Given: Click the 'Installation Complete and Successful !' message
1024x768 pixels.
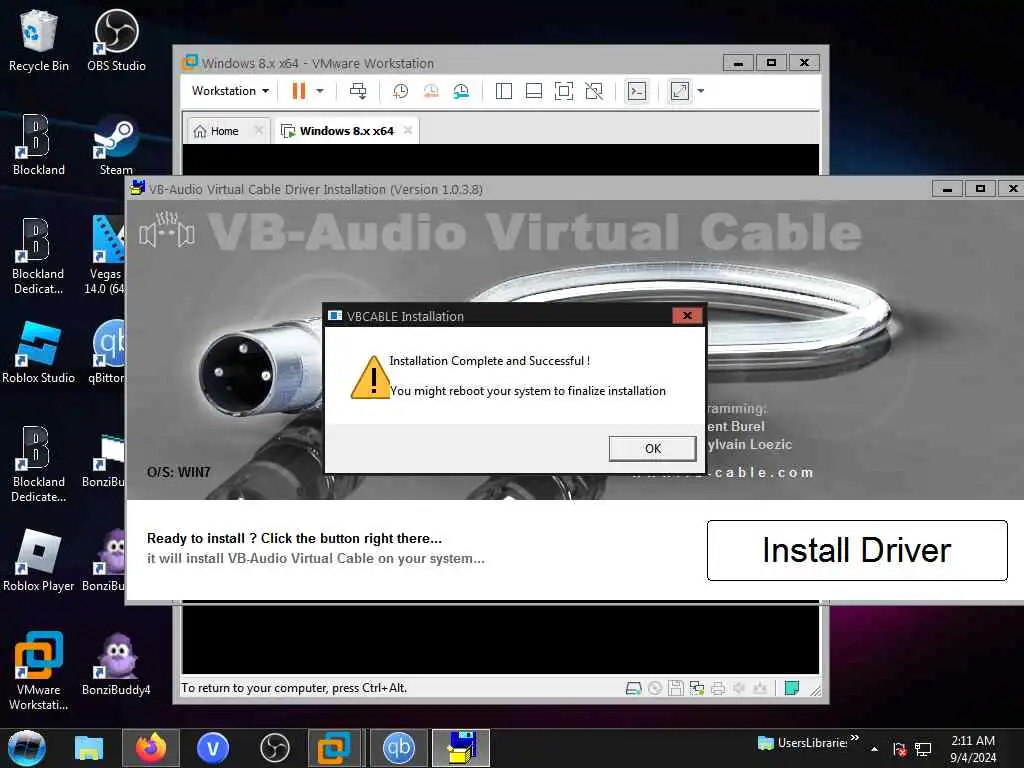Looking at the screenshot, I should tap(489, 360).
